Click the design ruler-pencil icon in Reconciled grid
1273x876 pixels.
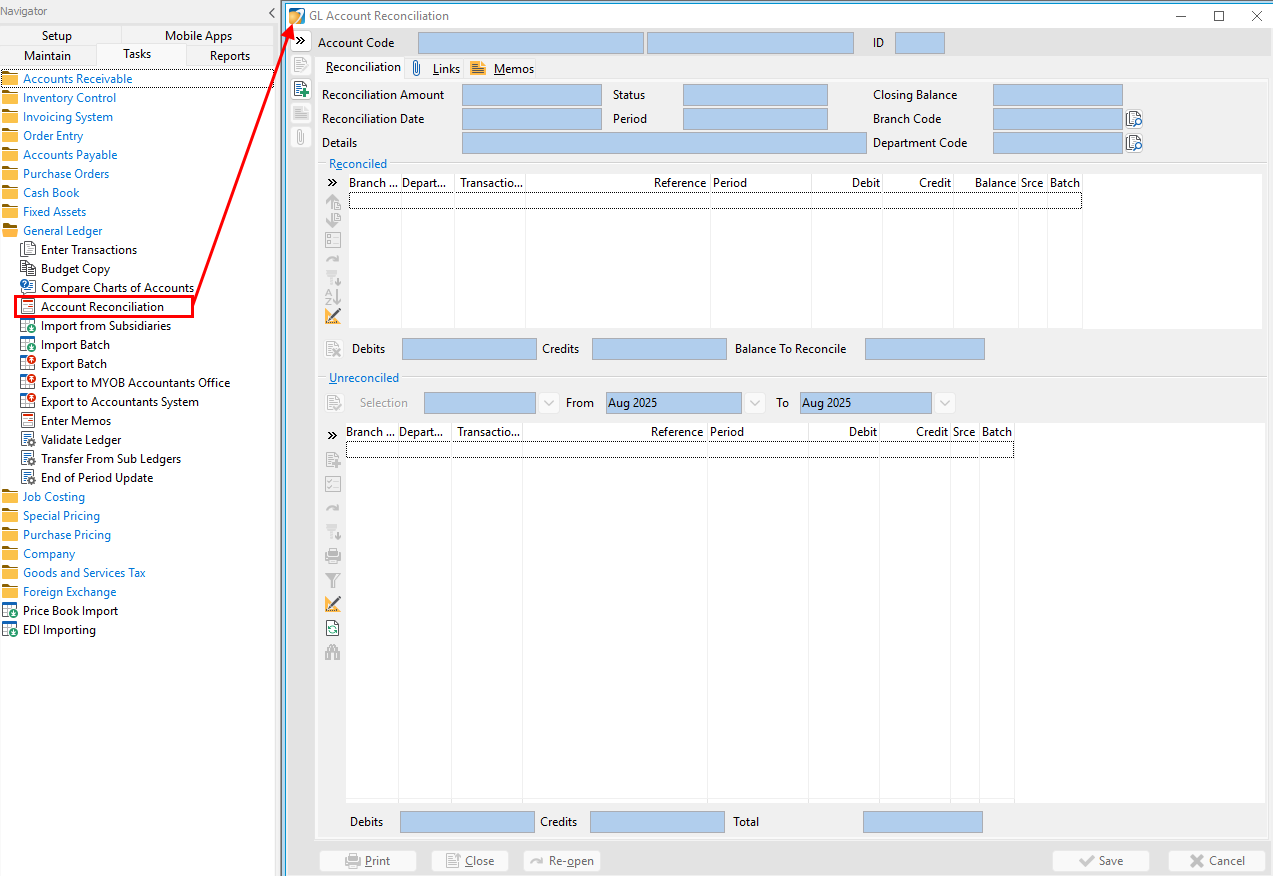[333, 316]
